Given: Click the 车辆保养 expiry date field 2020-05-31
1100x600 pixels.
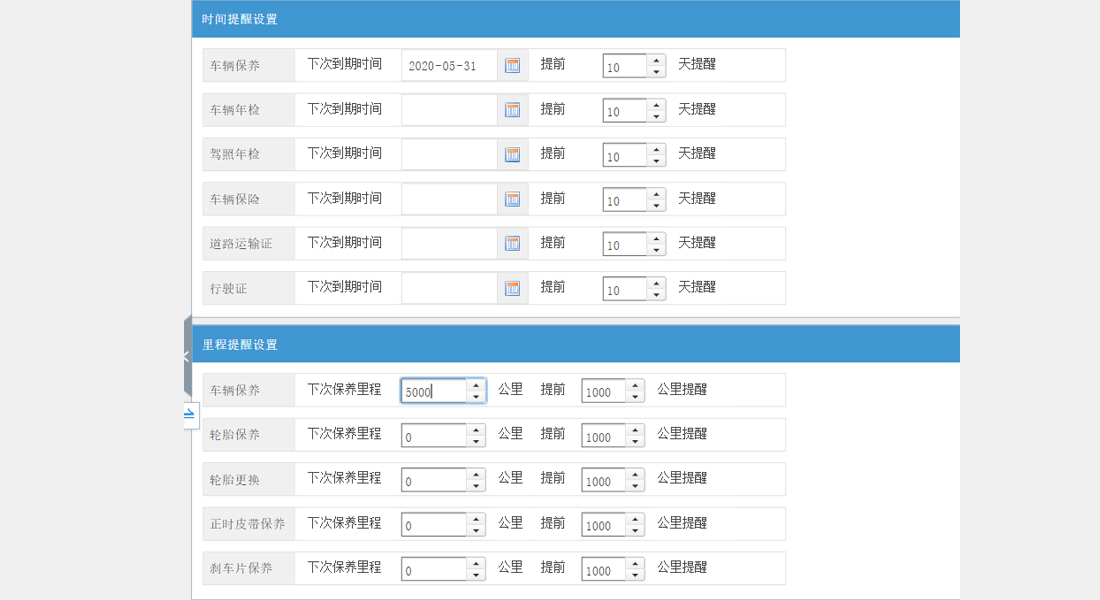Looking at the screenshot, I should (x=449, y=65).
